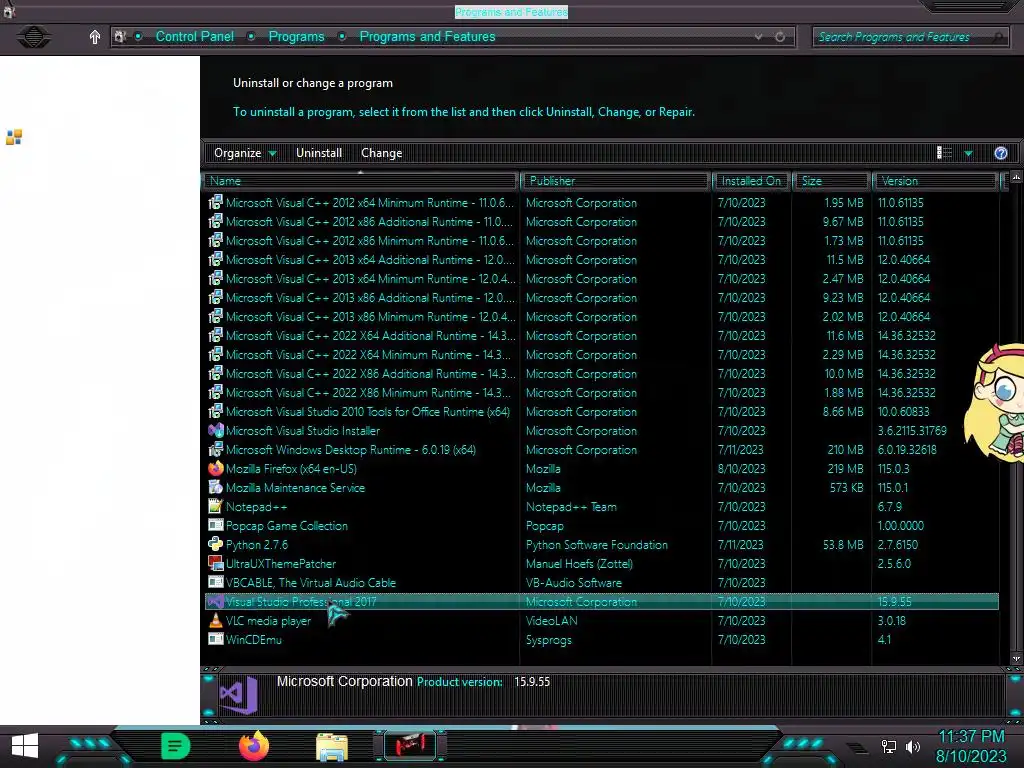Image resolution: width=1024 pixels, height=768 pixels.
Task: Open the help question mark icon
Action: point(1000,153)
